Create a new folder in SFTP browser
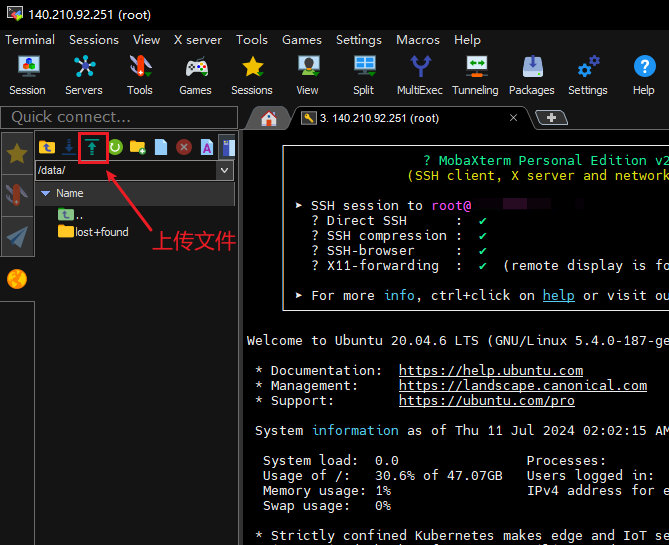This screenshot has width=669, height=545. (138, 147)
